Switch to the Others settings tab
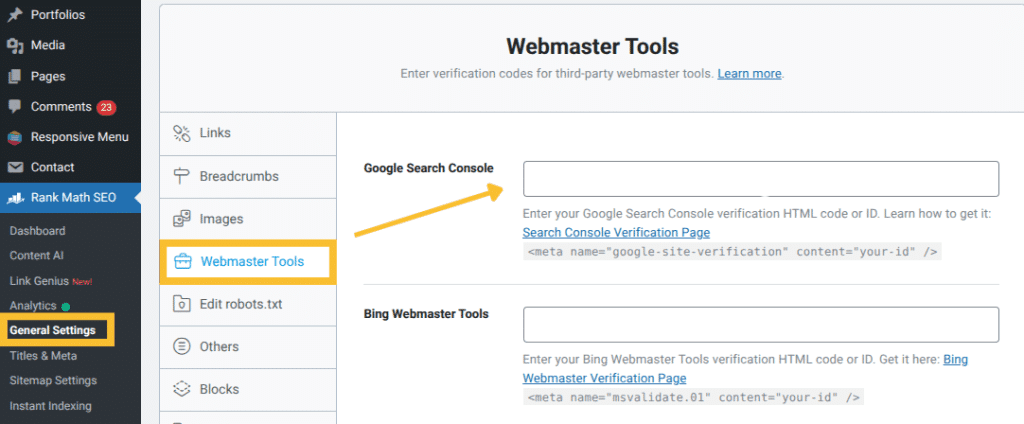Viewport: 1024px width, 424px height. pos(248,346)
